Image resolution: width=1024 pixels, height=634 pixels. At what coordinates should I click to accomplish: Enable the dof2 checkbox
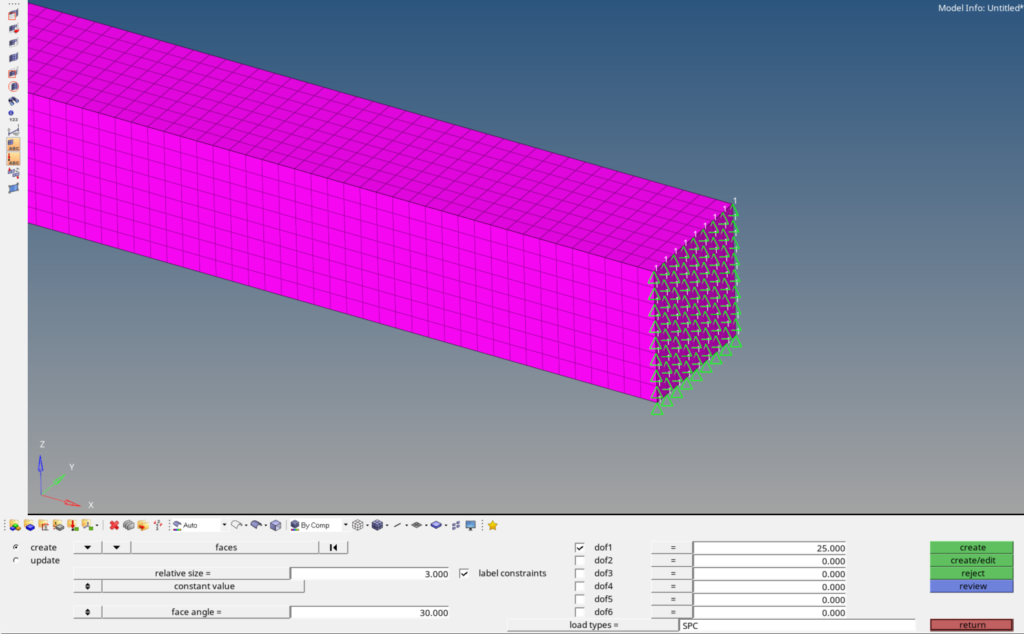pyautogui.click(x=580, y=561)
